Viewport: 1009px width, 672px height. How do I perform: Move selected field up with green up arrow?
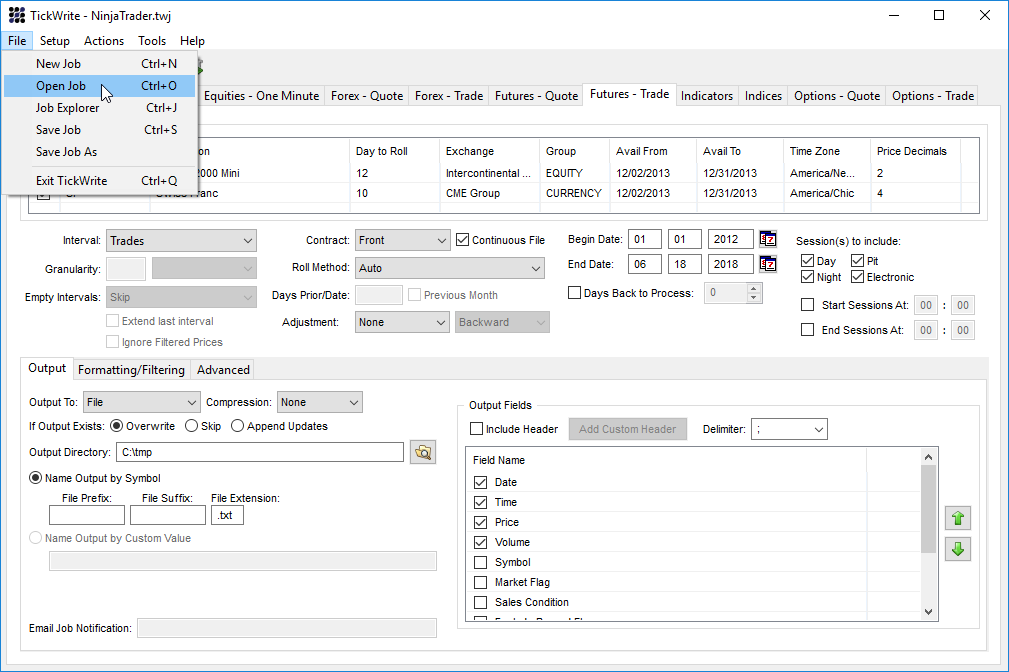click(x=957, y=518)
